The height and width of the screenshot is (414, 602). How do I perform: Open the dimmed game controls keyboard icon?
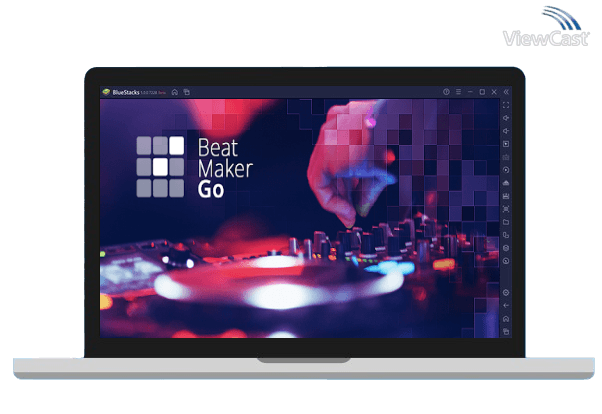click(x=506, y=157)
